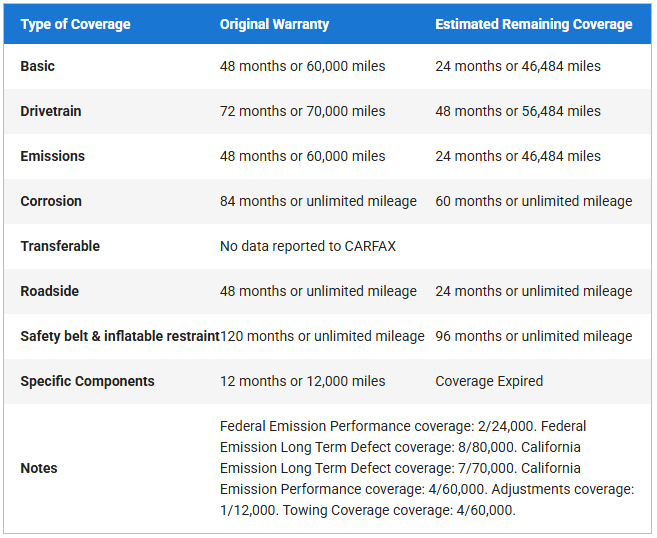Click the Notes row label
Screen dimensions: 657x538
[39, 468]
